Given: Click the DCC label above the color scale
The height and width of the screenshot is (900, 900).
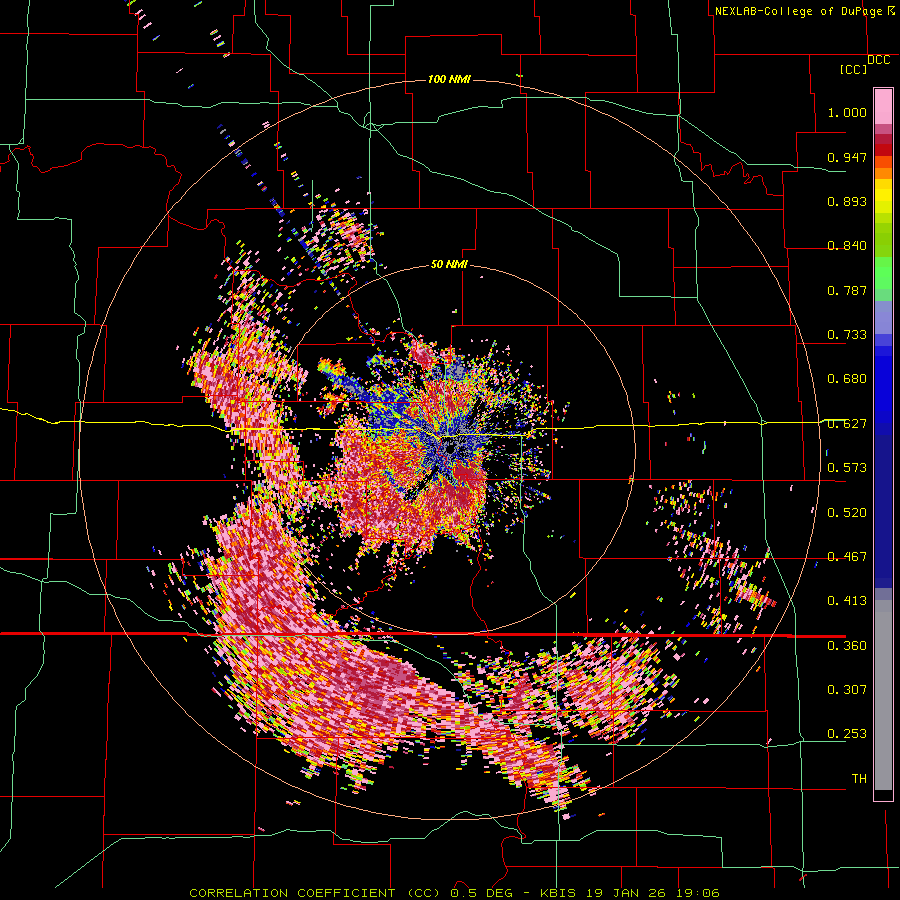Looking at the screenshot, I should pos(878,60).
